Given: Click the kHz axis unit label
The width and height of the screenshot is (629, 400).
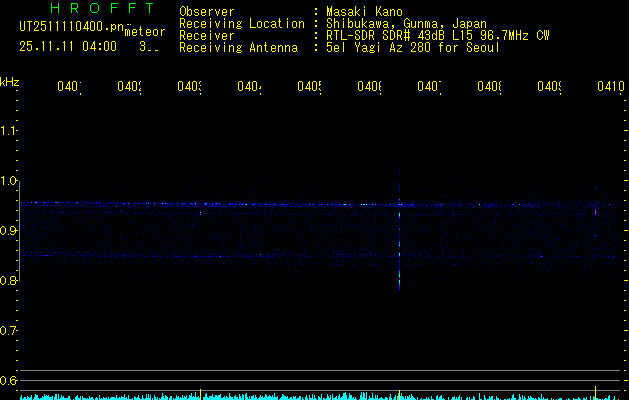Looking at the screenshot, I should point(9,81).
